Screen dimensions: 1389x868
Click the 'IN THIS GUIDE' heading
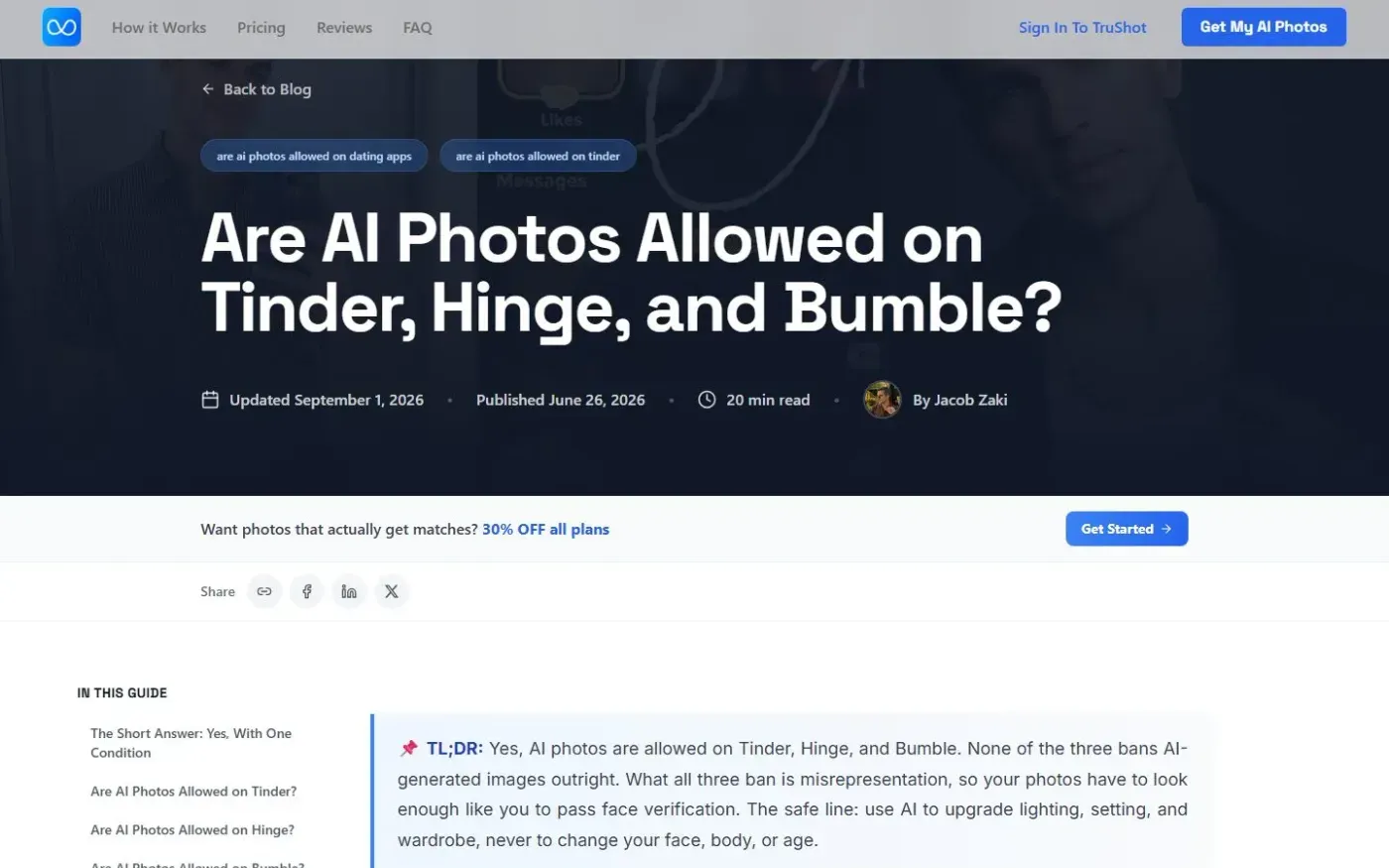(122, 693)
